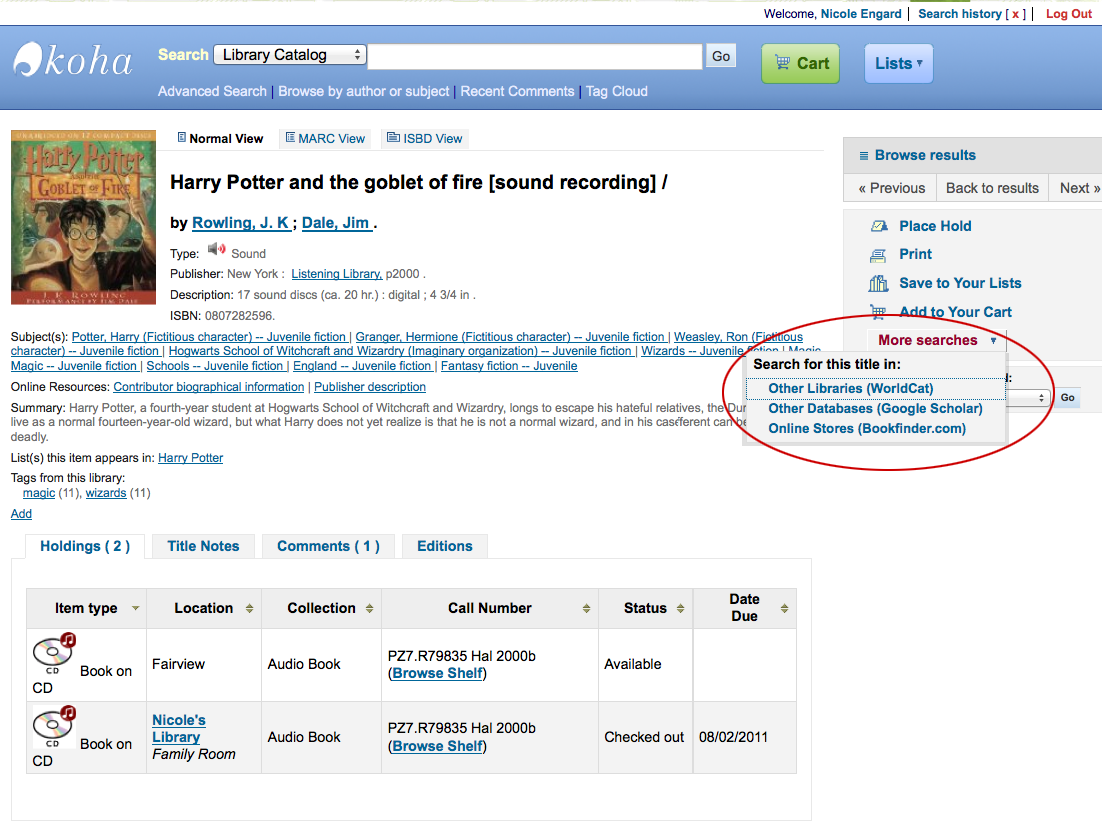
Task: Click the Go search button
Action: click(x=720, y=56)
